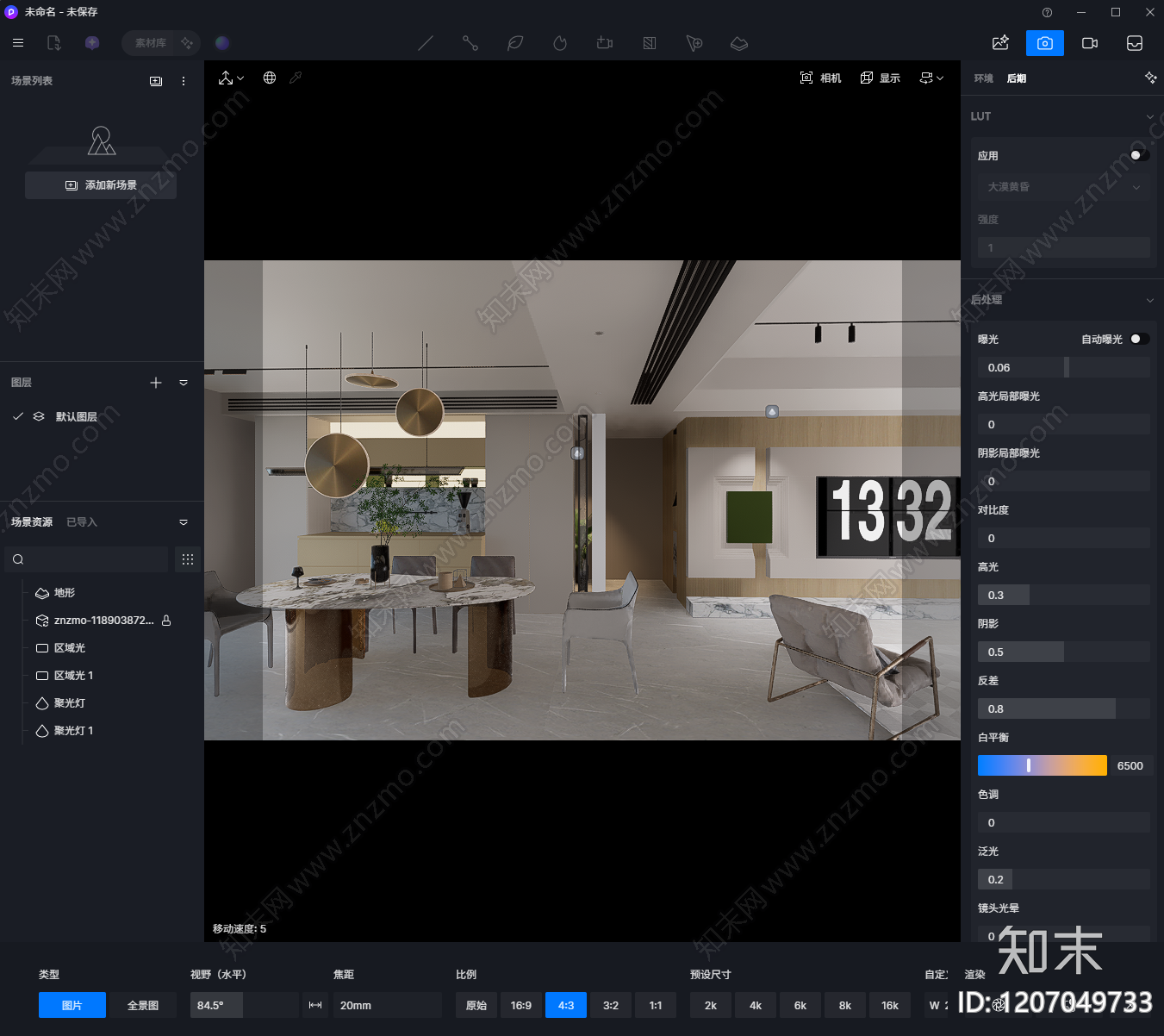
Task: Adjust the 白平衡 color temperature slider
Action: (x=1042, y=765)
